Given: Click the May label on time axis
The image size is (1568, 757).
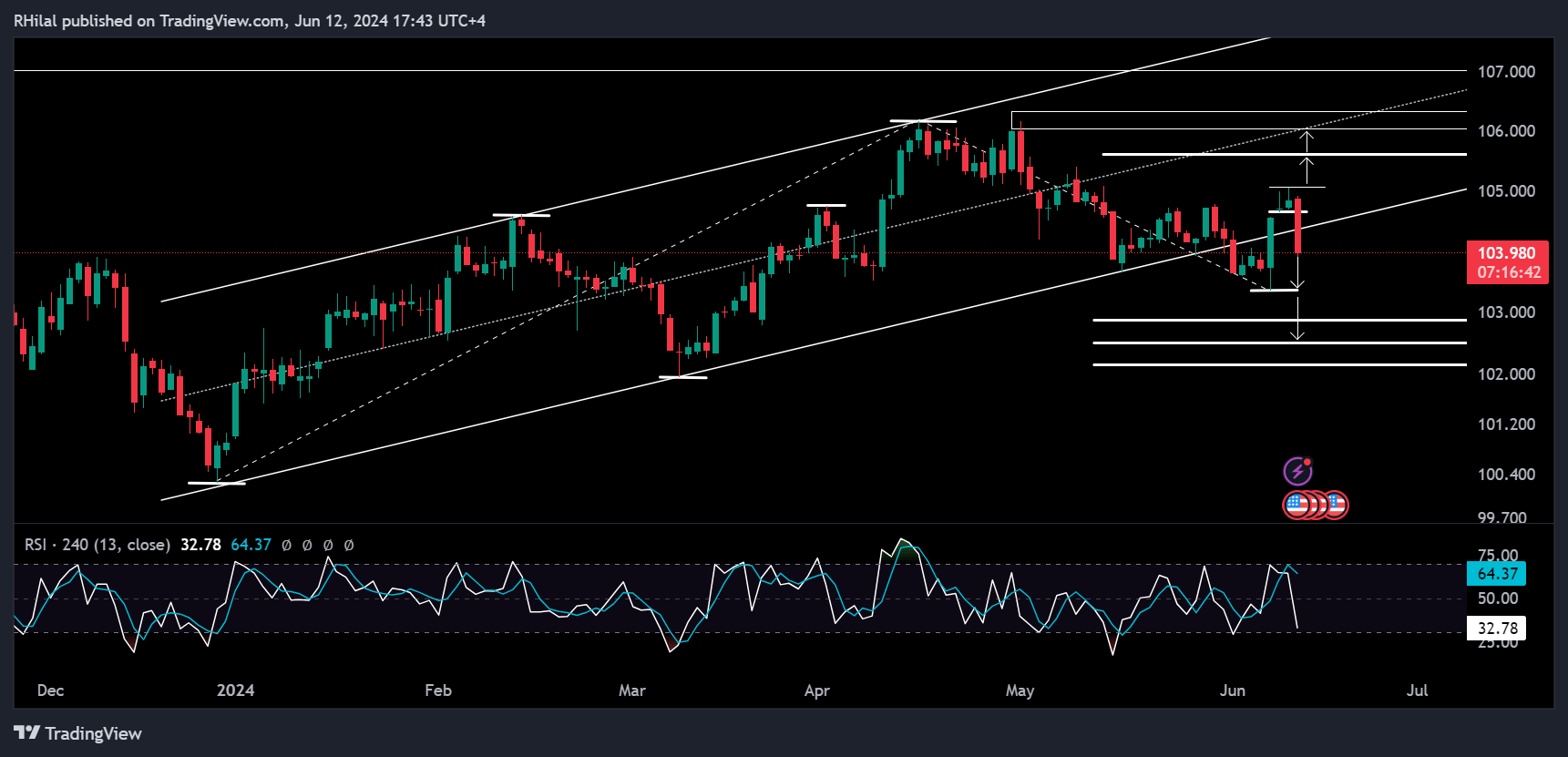Looking at the screenshot, I should pyautogui.click(x=1020, y=691).
